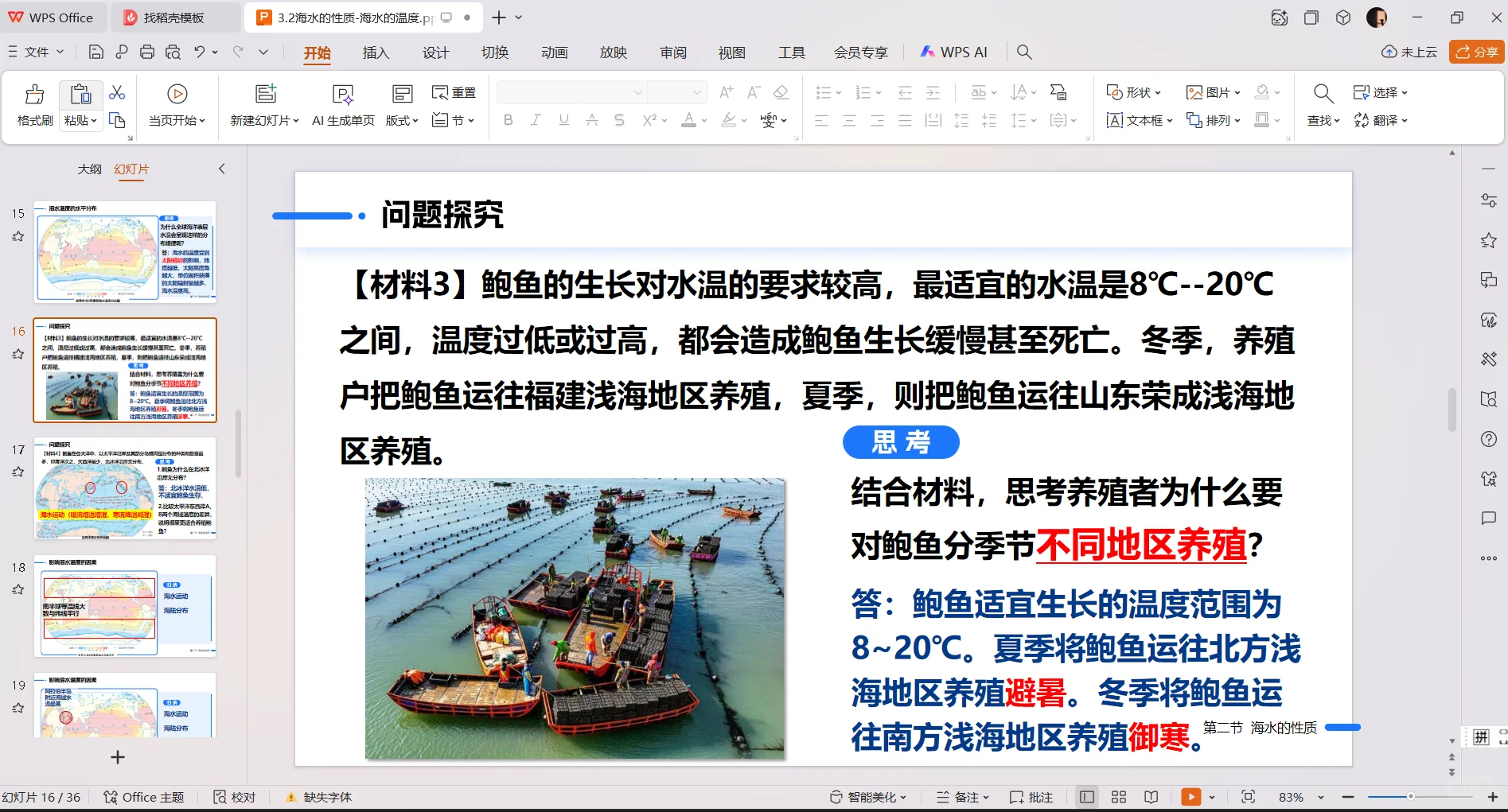This screenshot has width=1508, height=812.
Task: Click 智能美化 in the status bar
Action: point(868,797)
